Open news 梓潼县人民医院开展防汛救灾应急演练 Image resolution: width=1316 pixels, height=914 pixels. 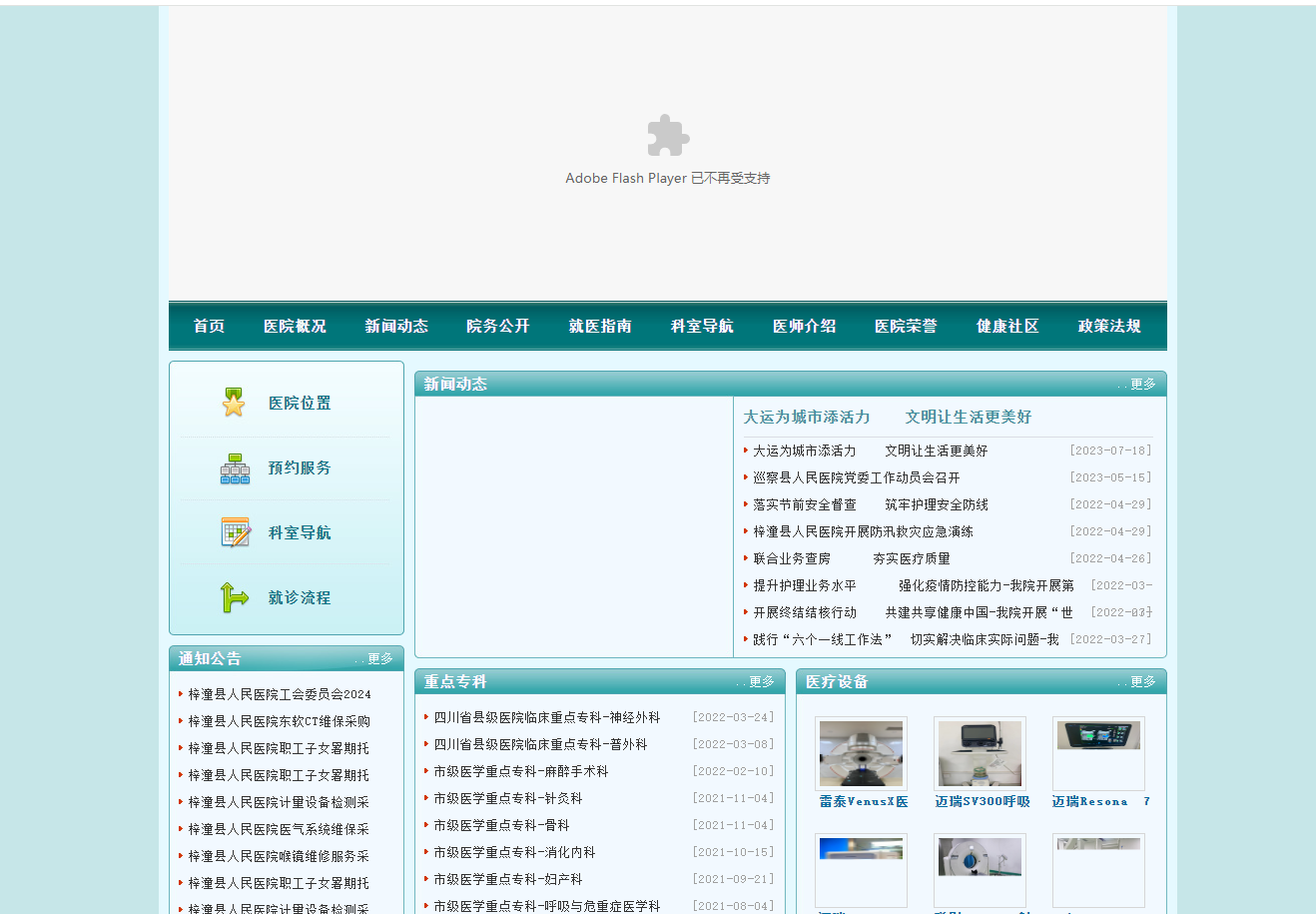point(863,531)
